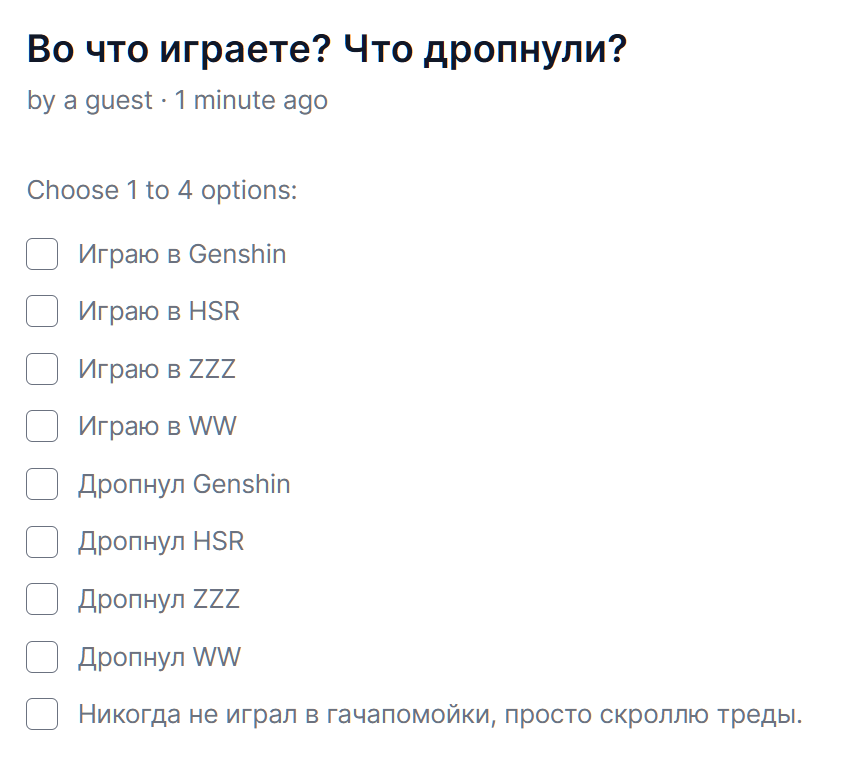Click the Играю в Genshin option text
The height and width of the screenshot is (762, 860).
182,254
